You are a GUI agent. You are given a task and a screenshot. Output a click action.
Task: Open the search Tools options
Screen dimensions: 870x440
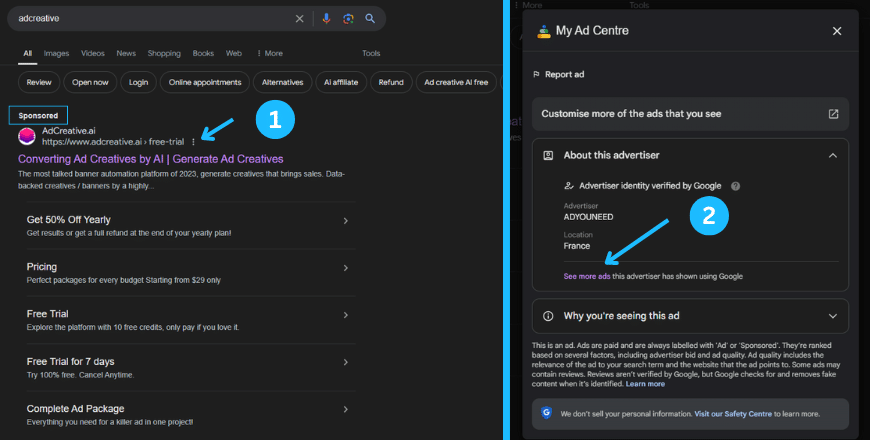click(371, 53)
